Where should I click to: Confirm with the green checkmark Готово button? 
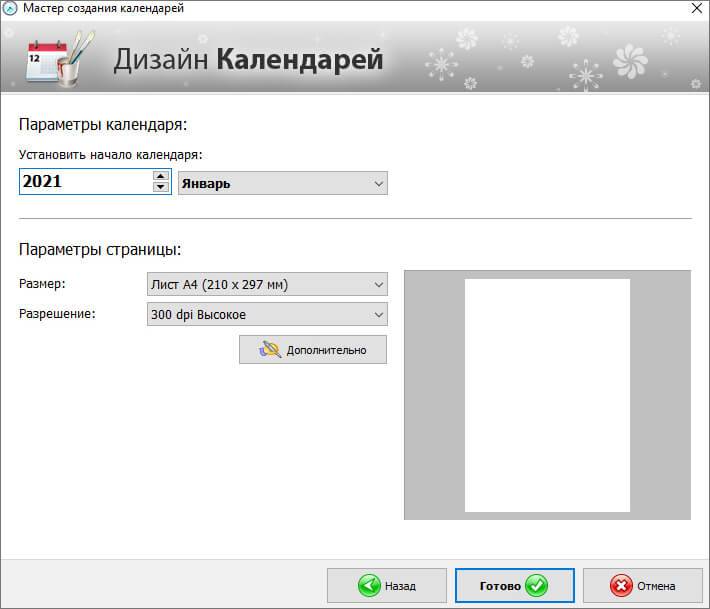click(514, 585)
